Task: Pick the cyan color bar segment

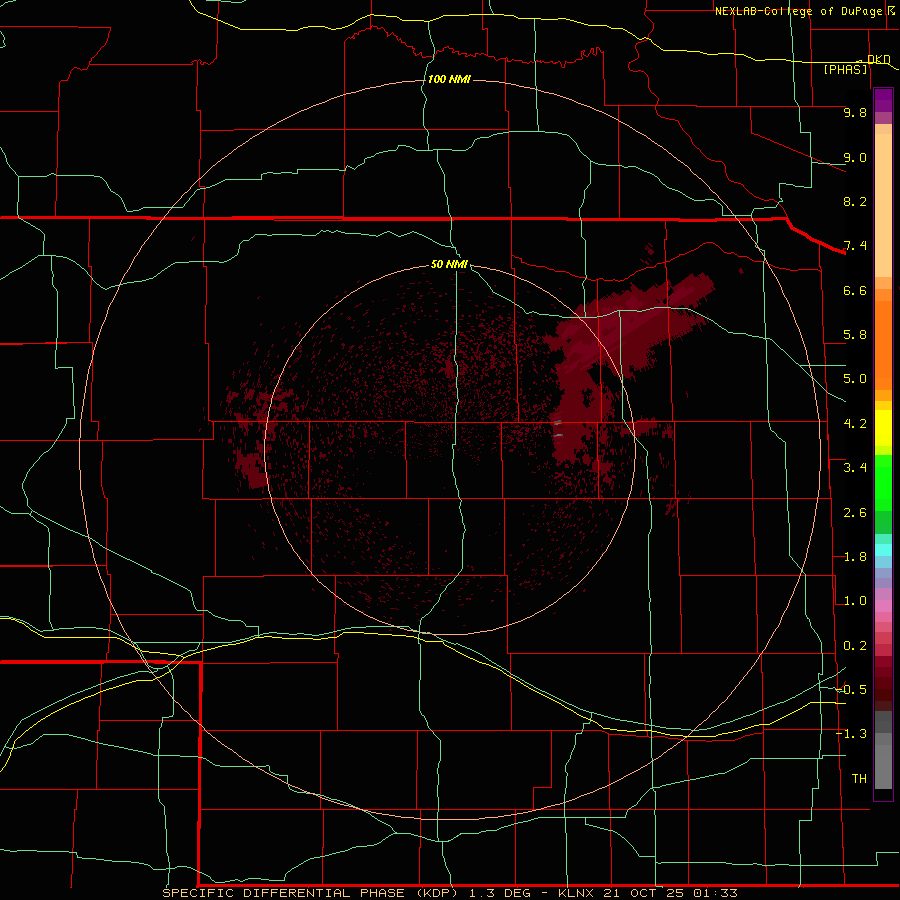Action: coord(883,550)
